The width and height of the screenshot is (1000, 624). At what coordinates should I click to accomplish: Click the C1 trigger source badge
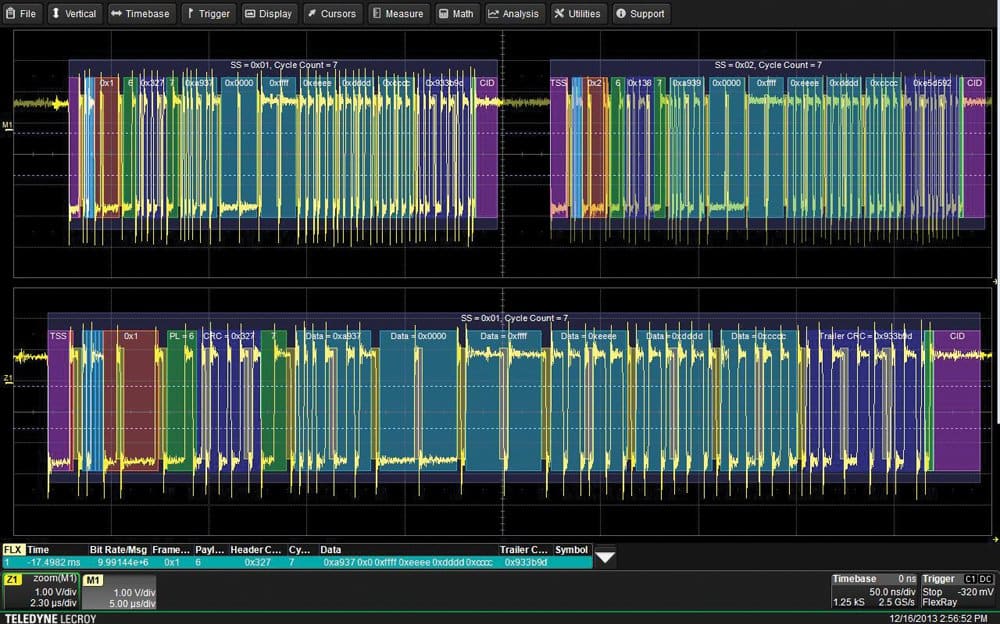tap(970, 579)
